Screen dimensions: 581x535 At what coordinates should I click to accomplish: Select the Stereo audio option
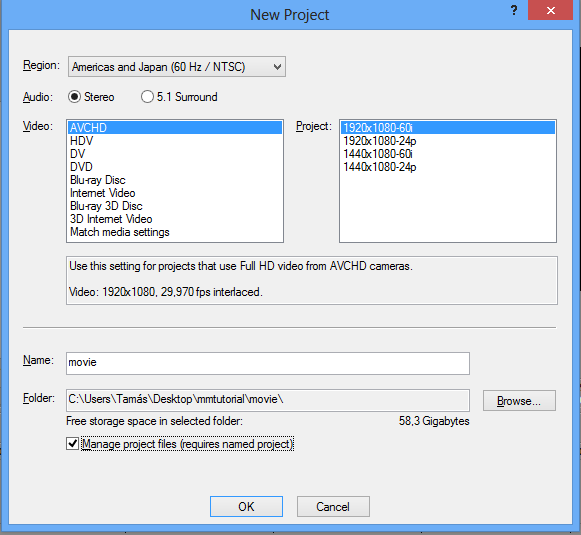pos(74,97)
